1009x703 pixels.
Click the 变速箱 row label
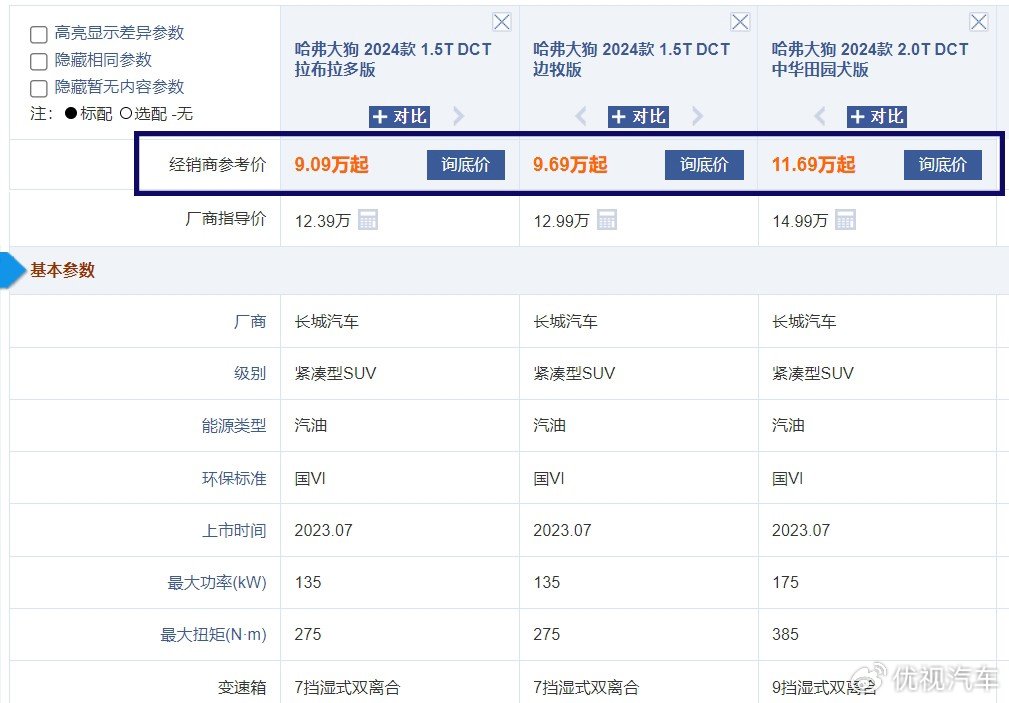(242, 688)
